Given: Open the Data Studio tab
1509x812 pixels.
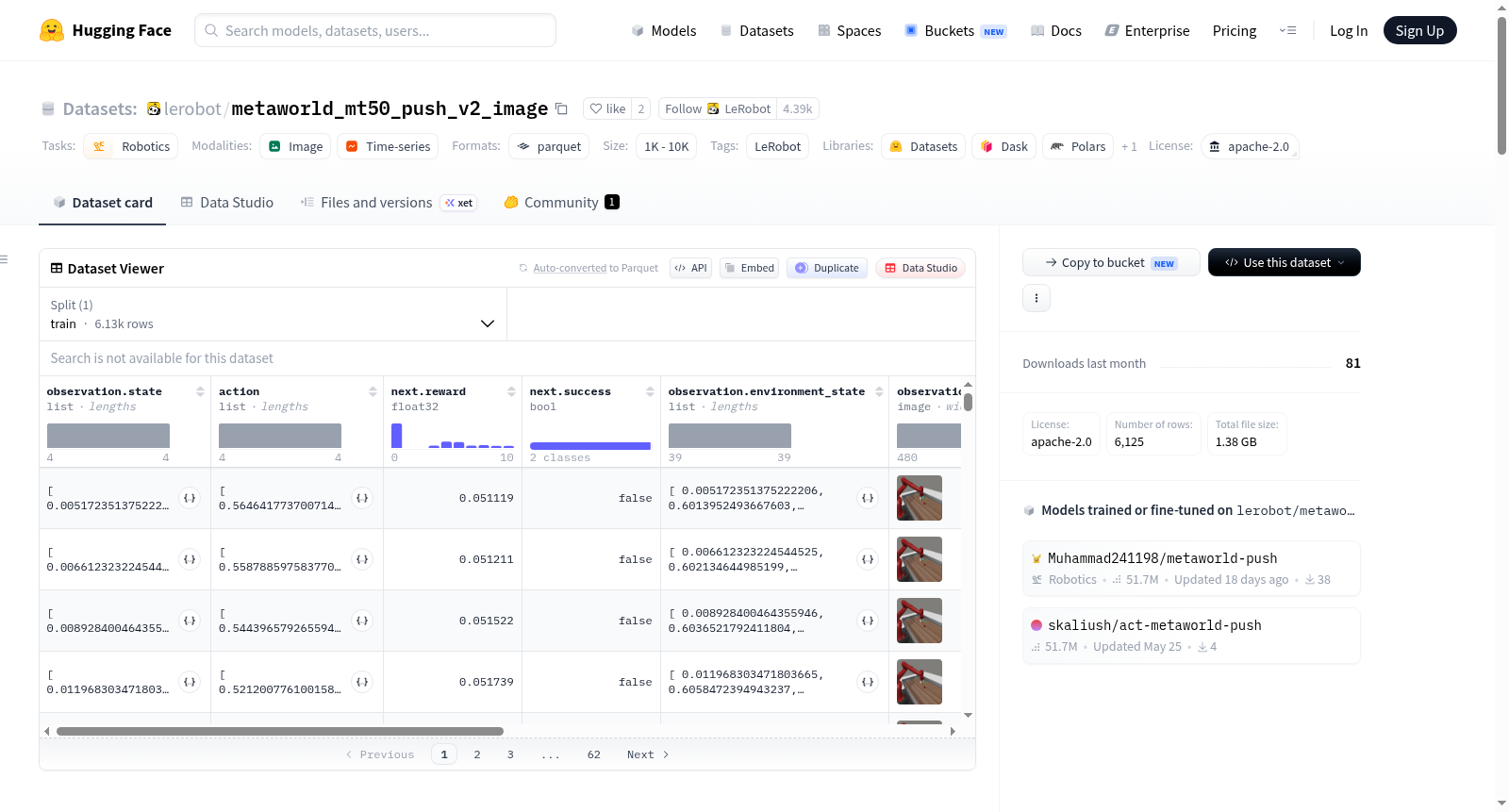Looking at the screenshot, I should [x=227, y=203].
